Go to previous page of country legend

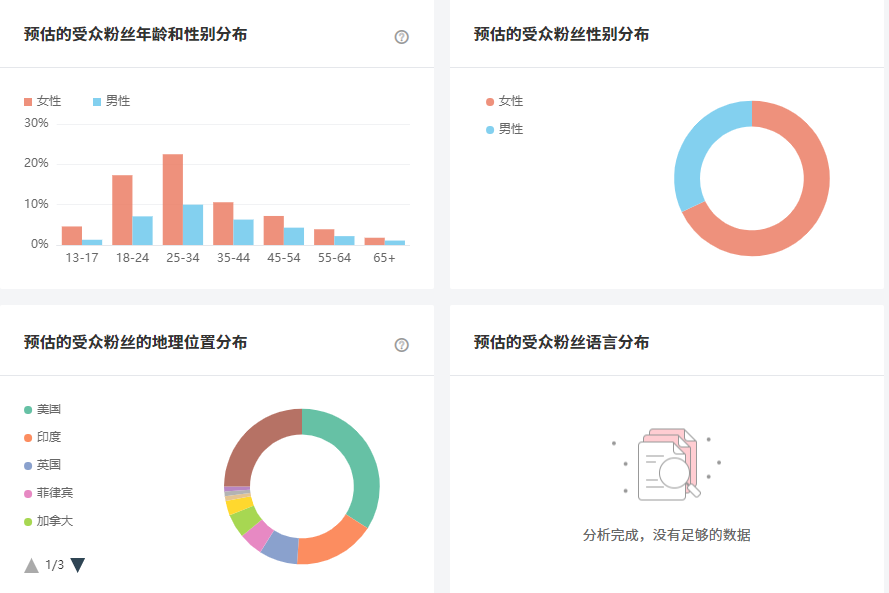31,566
